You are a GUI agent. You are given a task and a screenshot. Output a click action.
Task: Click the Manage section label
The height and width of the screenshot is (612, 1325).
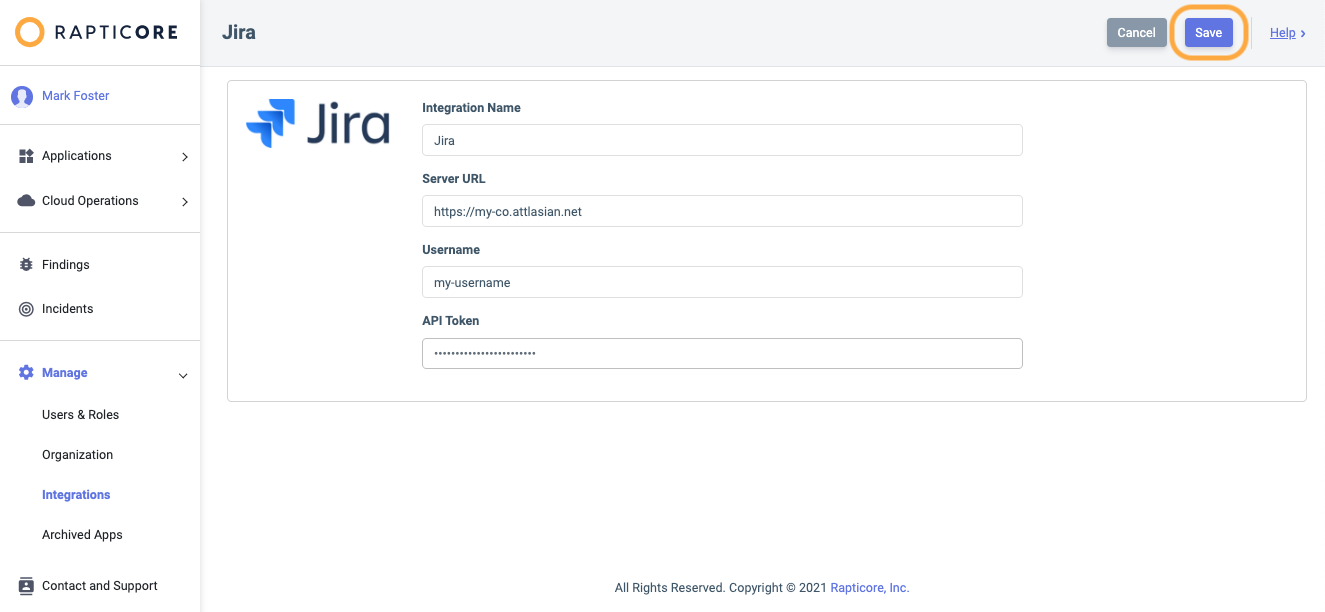65,373
